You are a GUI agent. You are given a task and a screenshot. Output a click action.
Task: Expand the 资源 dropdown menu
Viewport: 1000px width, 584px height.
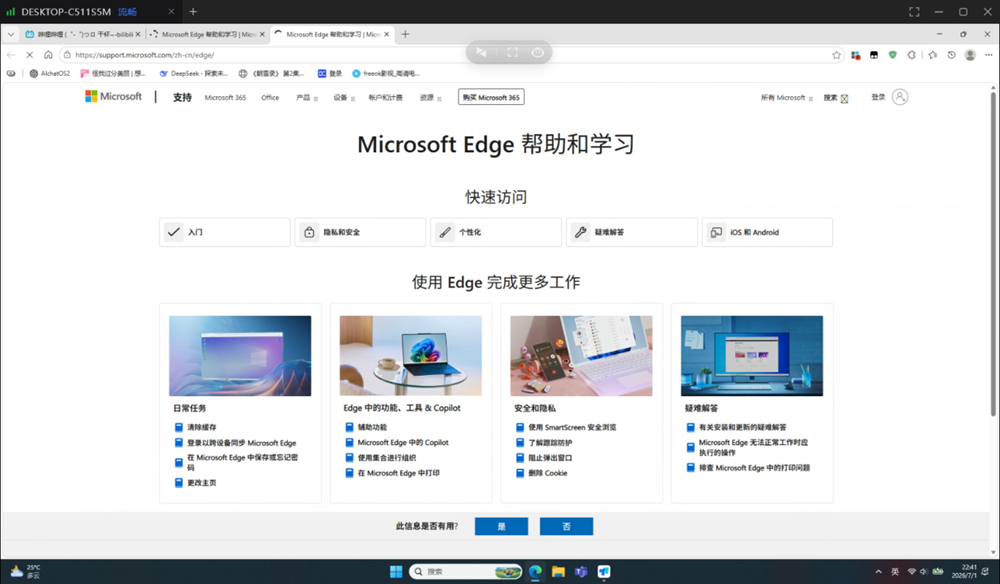pyautogui.click(x=430, y=98)
